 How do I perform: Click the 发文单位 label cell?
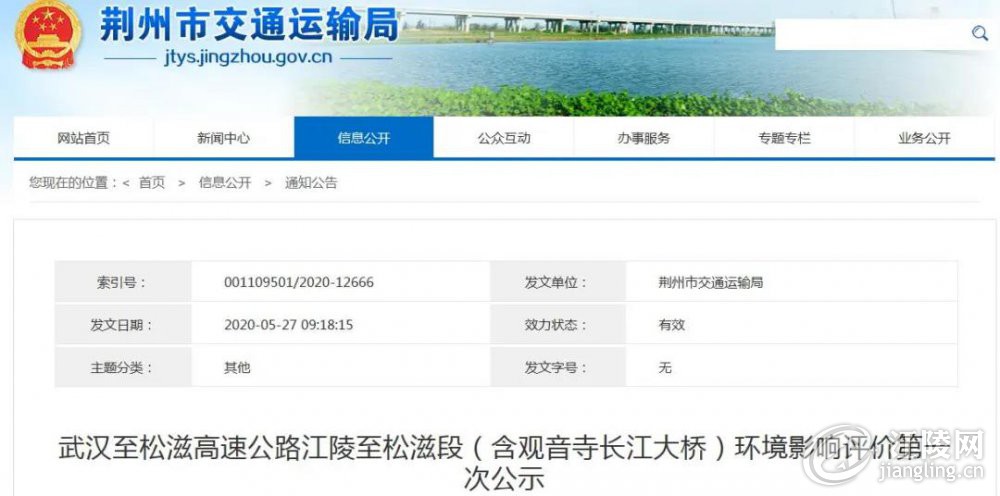558,282
